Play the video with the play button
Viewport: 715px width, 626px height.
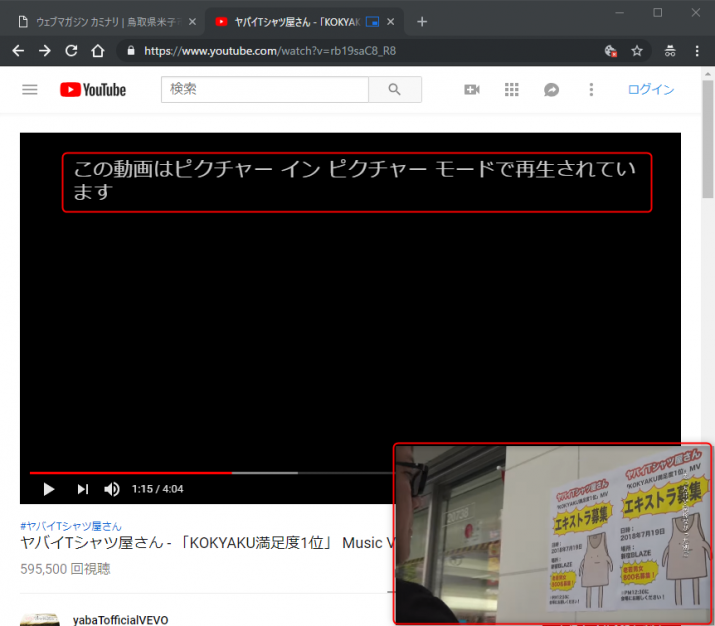click(48, 489)
